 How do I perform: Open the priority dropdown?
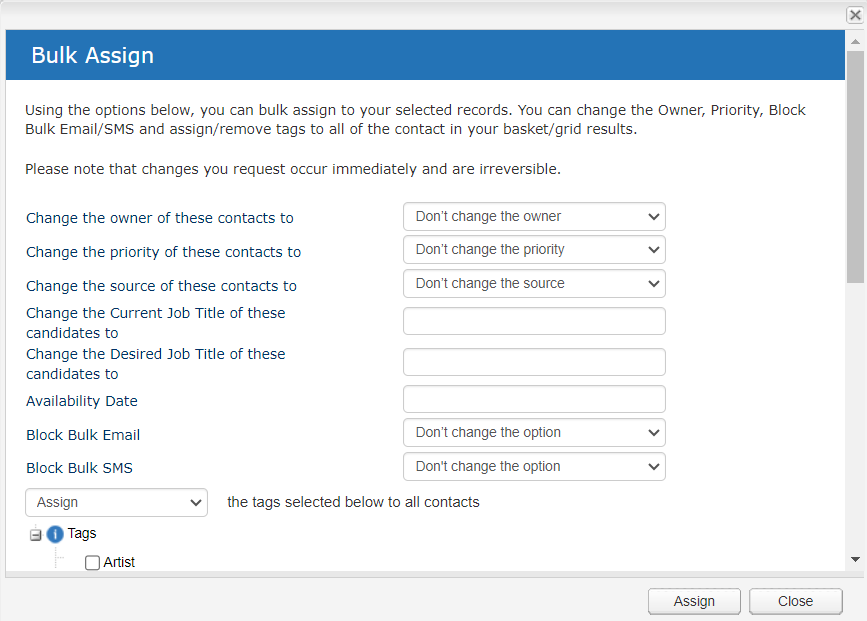pos(534,249)
